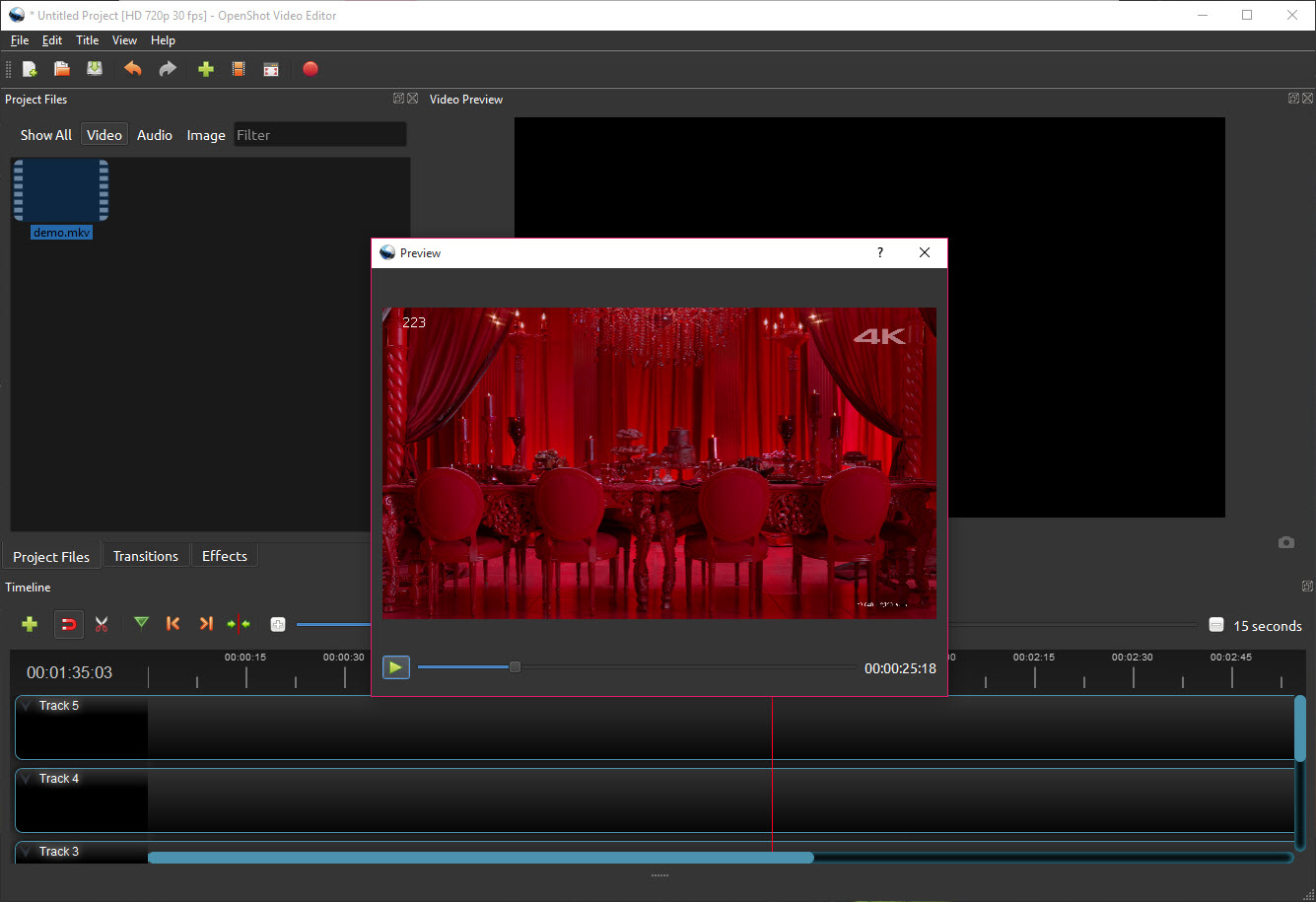1316x902 pixels.
Task: Play the preview with green play button
Action: [396, 667]
